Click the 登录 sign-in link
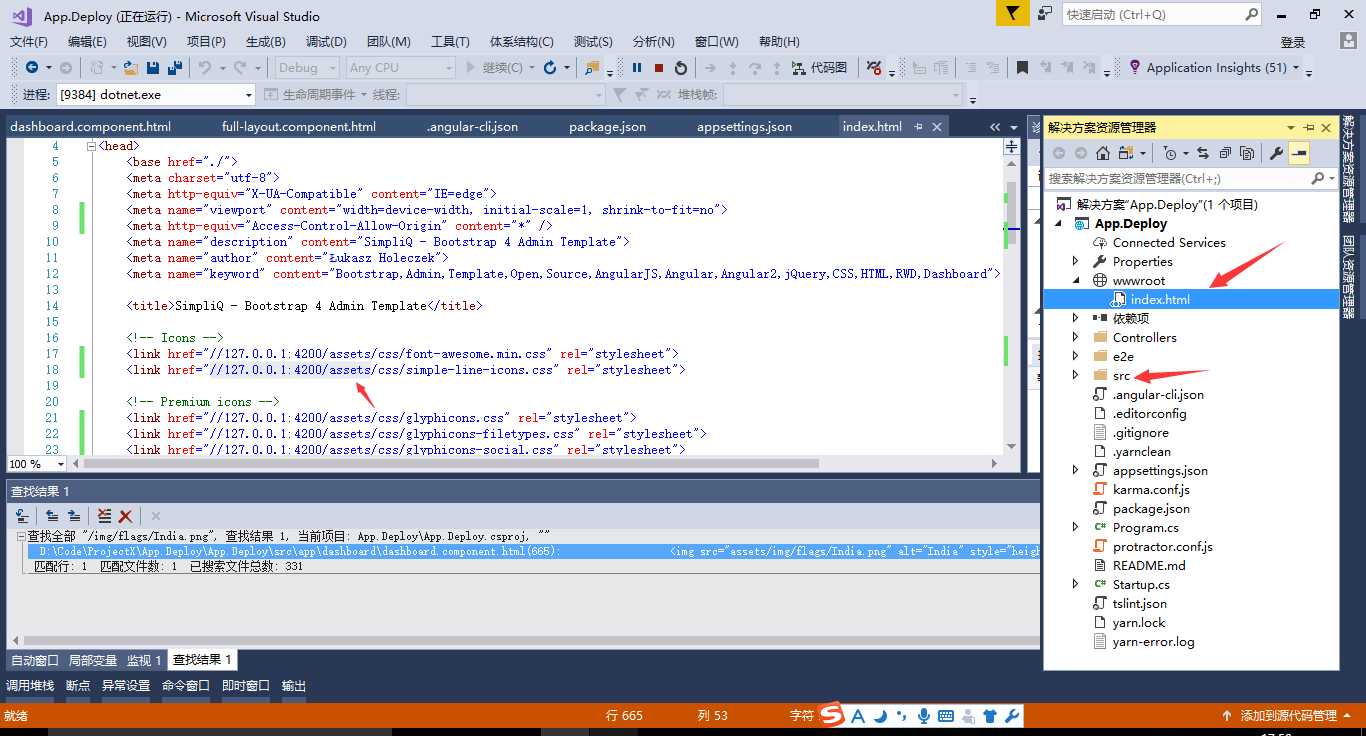1366x736 pixels. (1293, 42)
